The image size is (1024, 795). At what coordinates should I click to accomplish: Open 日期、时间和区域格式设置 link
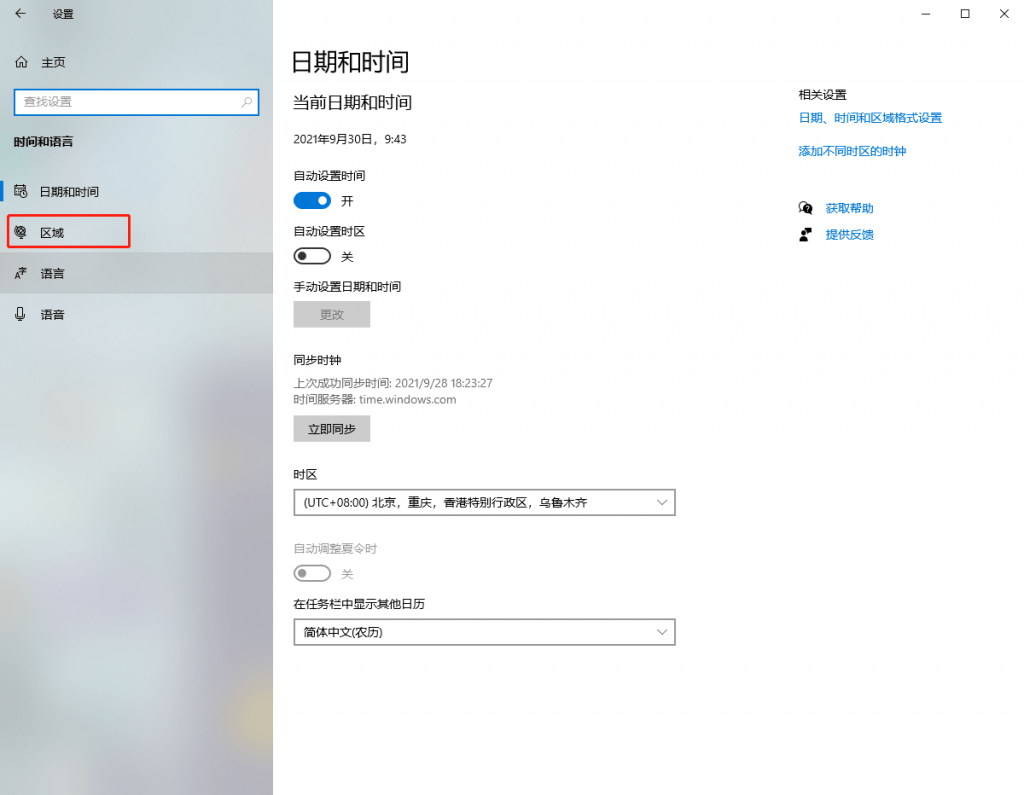coord(870,118)
